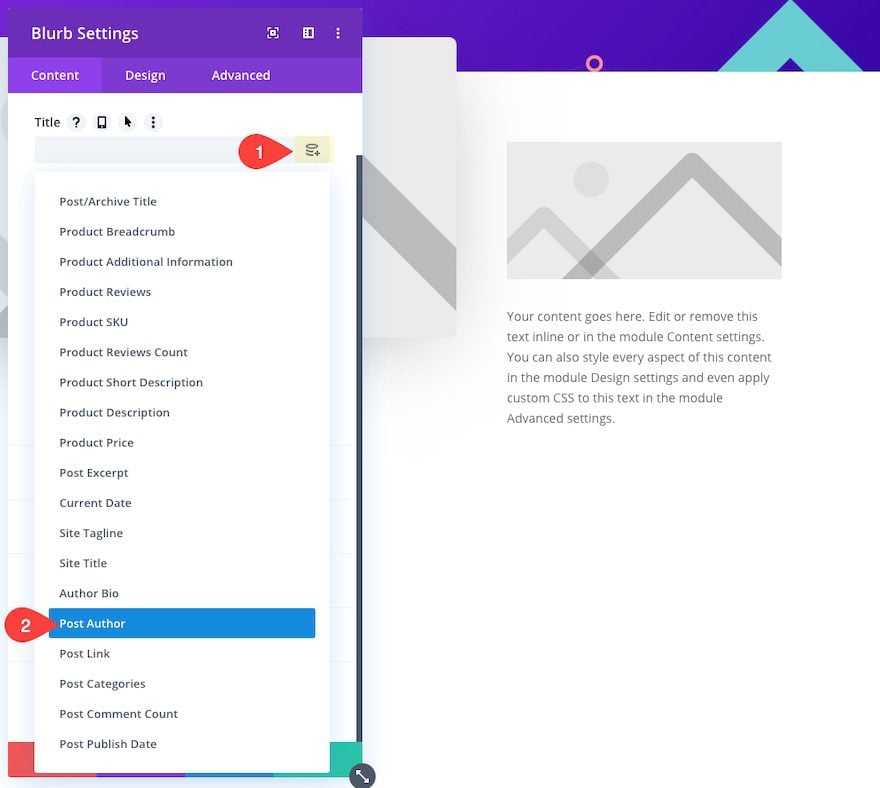The height and width of the screenshot is (788, 880).
Task: Click the dynamic content database icon
Action: point(313,150)
